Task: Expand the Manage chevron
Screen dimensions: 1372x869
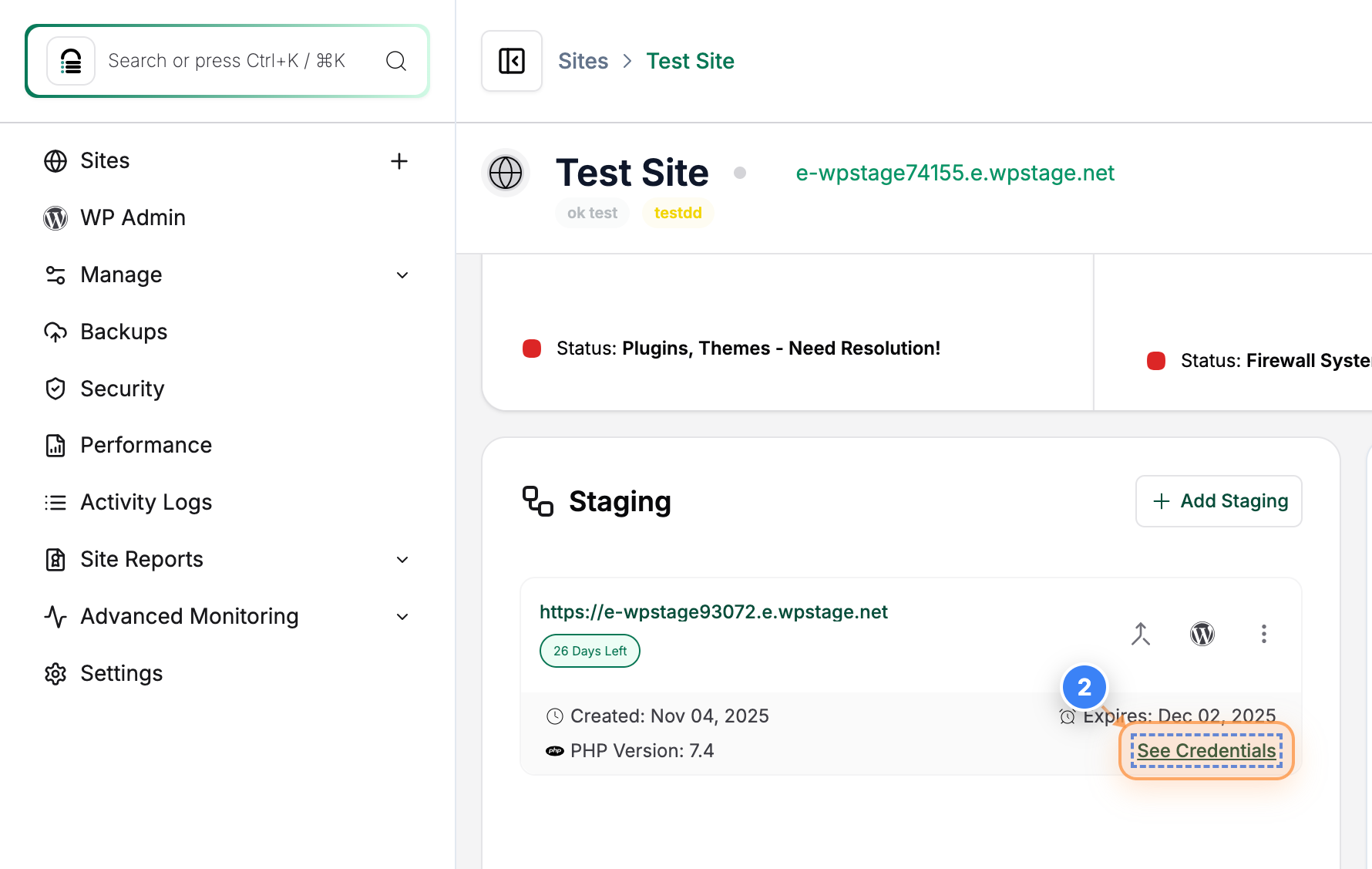Action: pos(402,275)
